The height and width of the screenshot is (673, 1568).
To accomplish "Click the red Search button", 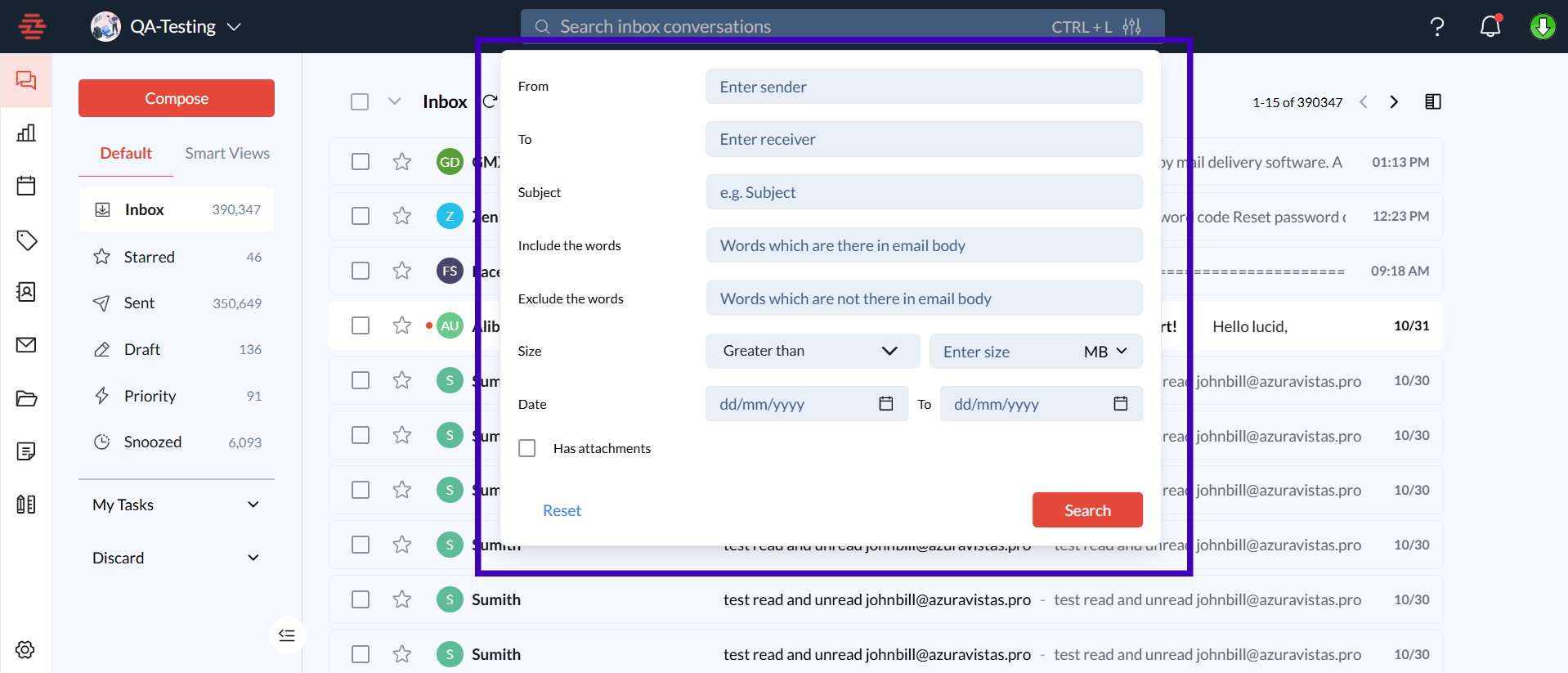I will coord(1086,510).
